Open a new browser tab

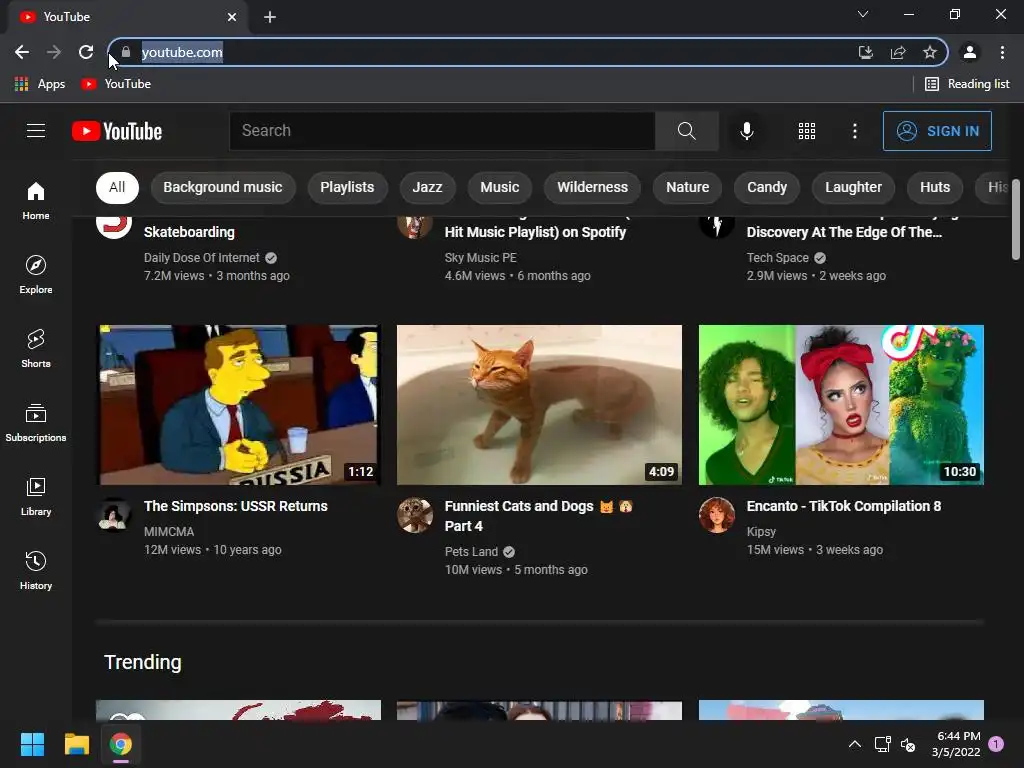click(270, 17)
